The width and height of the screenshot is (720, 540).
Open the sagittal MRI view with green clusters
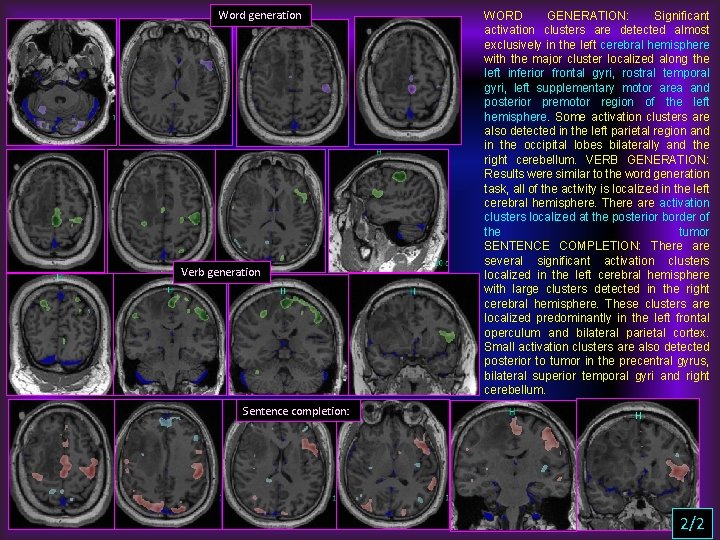pos(388,211)
